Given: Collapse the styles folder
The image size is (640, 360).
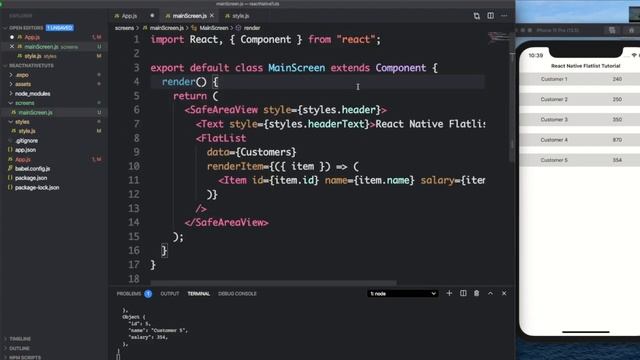Looking at the screenshot, I should (x=22, y=122).
